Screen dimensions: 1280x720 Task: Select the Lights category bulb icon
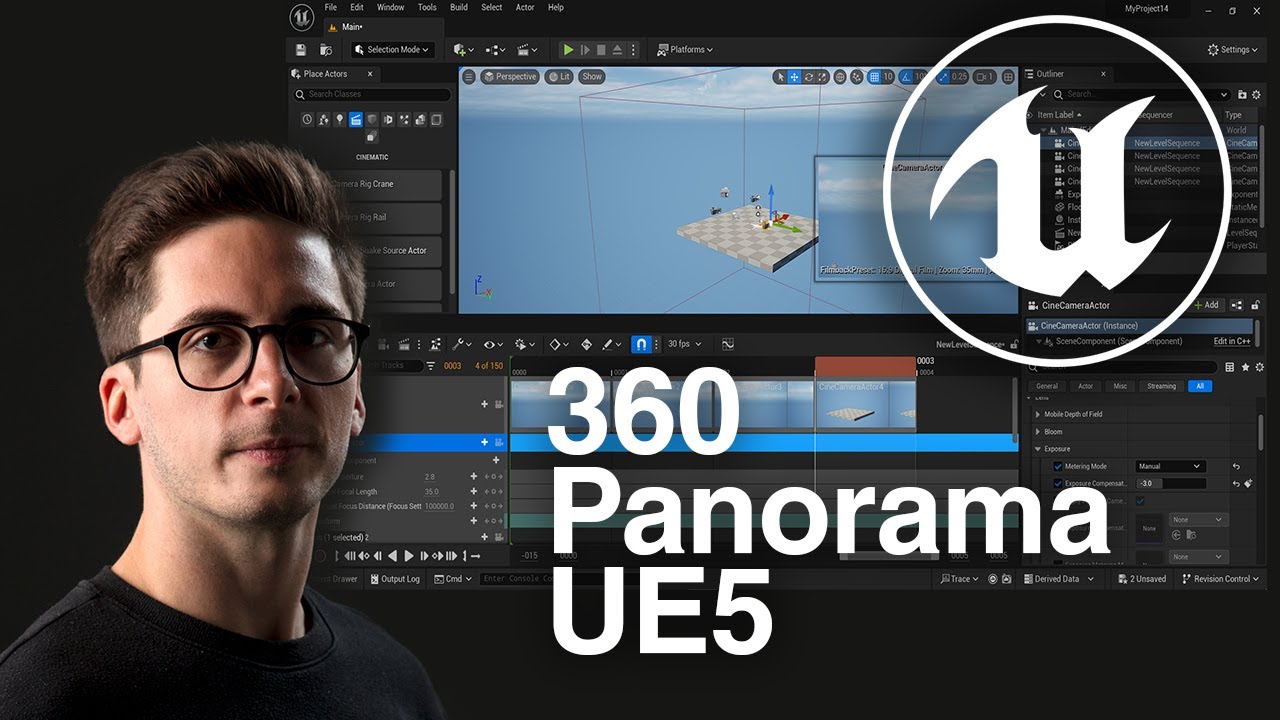click(339, 119)
